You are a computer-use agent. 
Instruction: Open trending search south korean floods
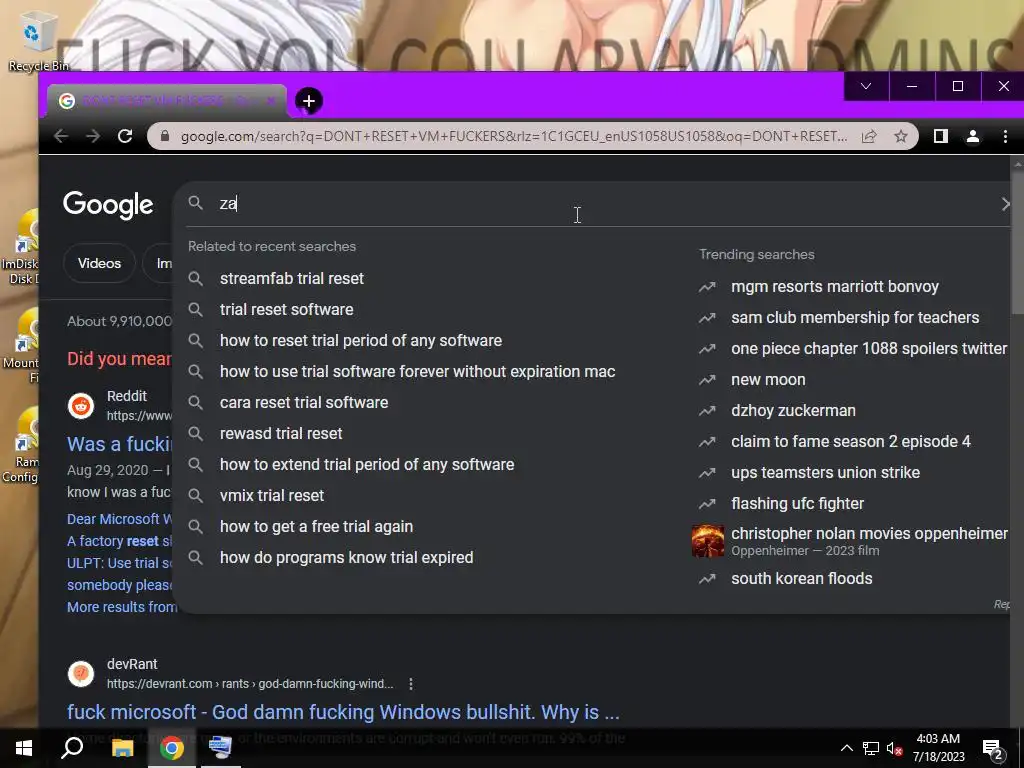(801, 579)
